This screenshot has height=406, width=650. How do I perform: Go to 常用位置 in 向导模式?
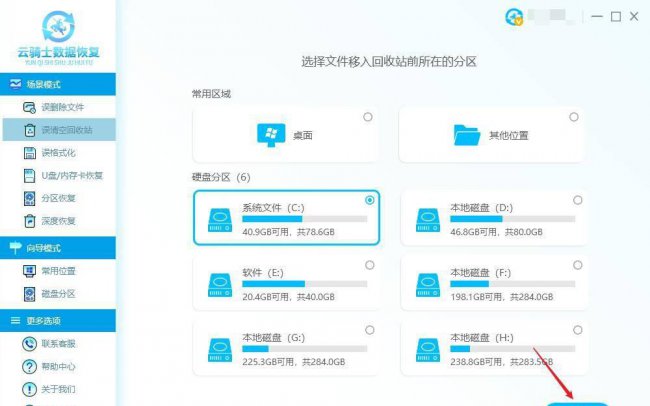[x=58, y=271]
